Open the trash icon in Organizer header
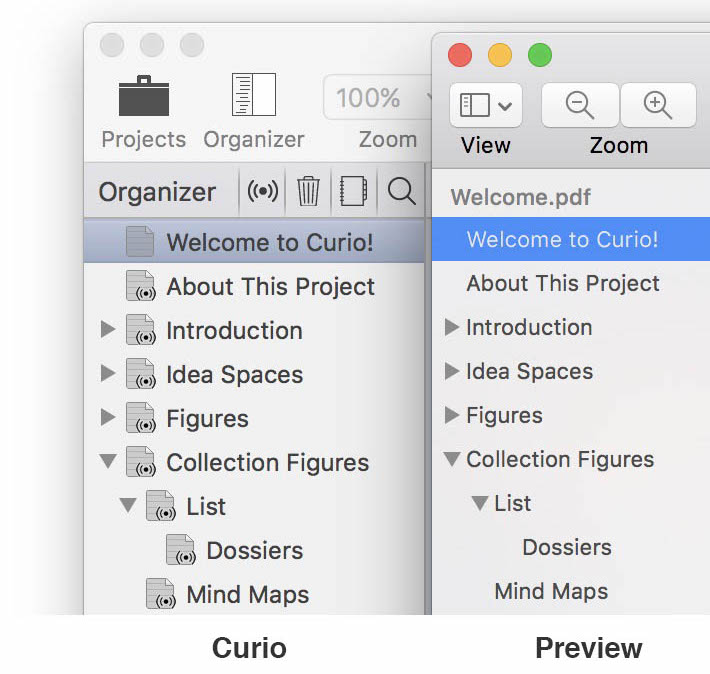Image resolution: width=710 pixels, height=674 pixels. (x=308, y=191)
